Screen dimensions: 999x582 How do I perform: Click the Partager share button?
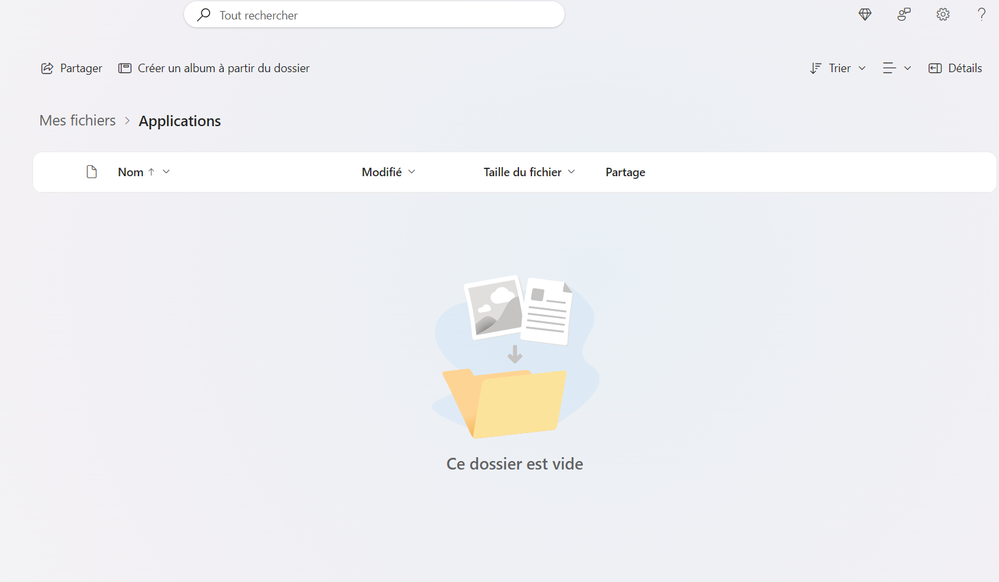pos(71,68)
